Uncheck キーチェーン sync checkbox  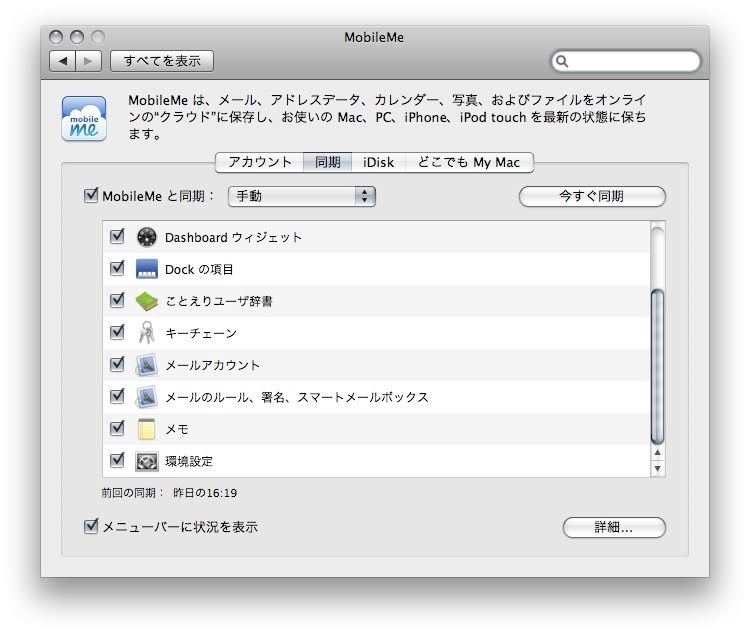[117, 333]
